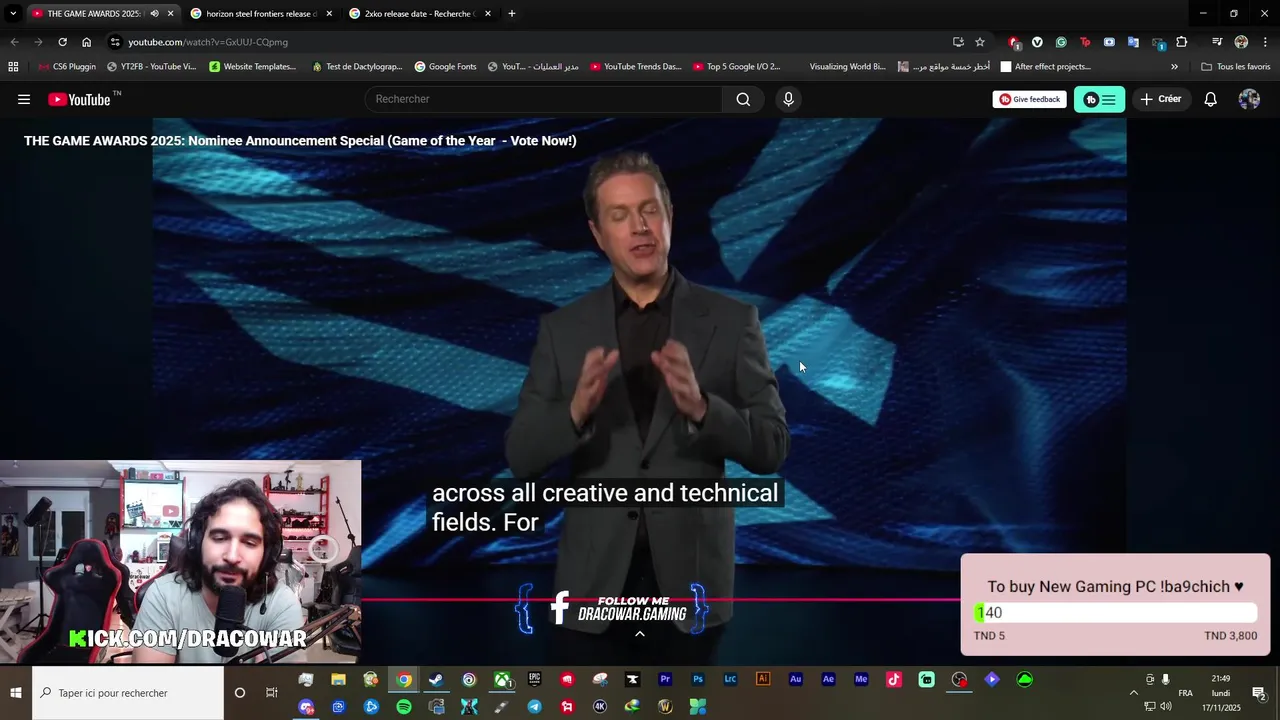Open the Windows Start menu
This screenshot has height=720, width=1280.
(x=16, y=693)
